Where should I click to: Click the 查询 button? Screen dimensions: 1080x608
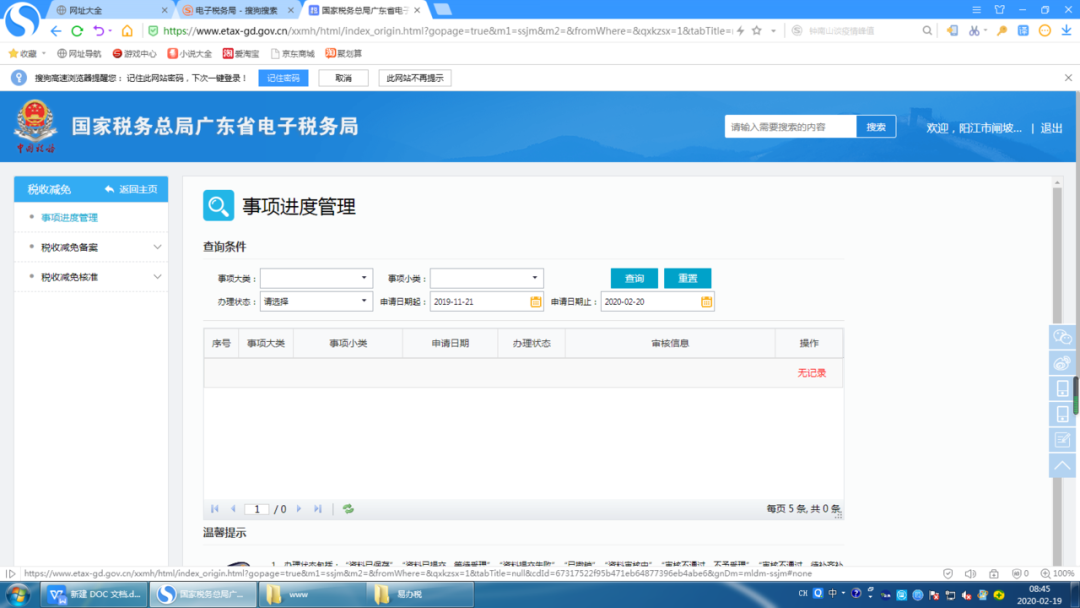click(634, 278)
